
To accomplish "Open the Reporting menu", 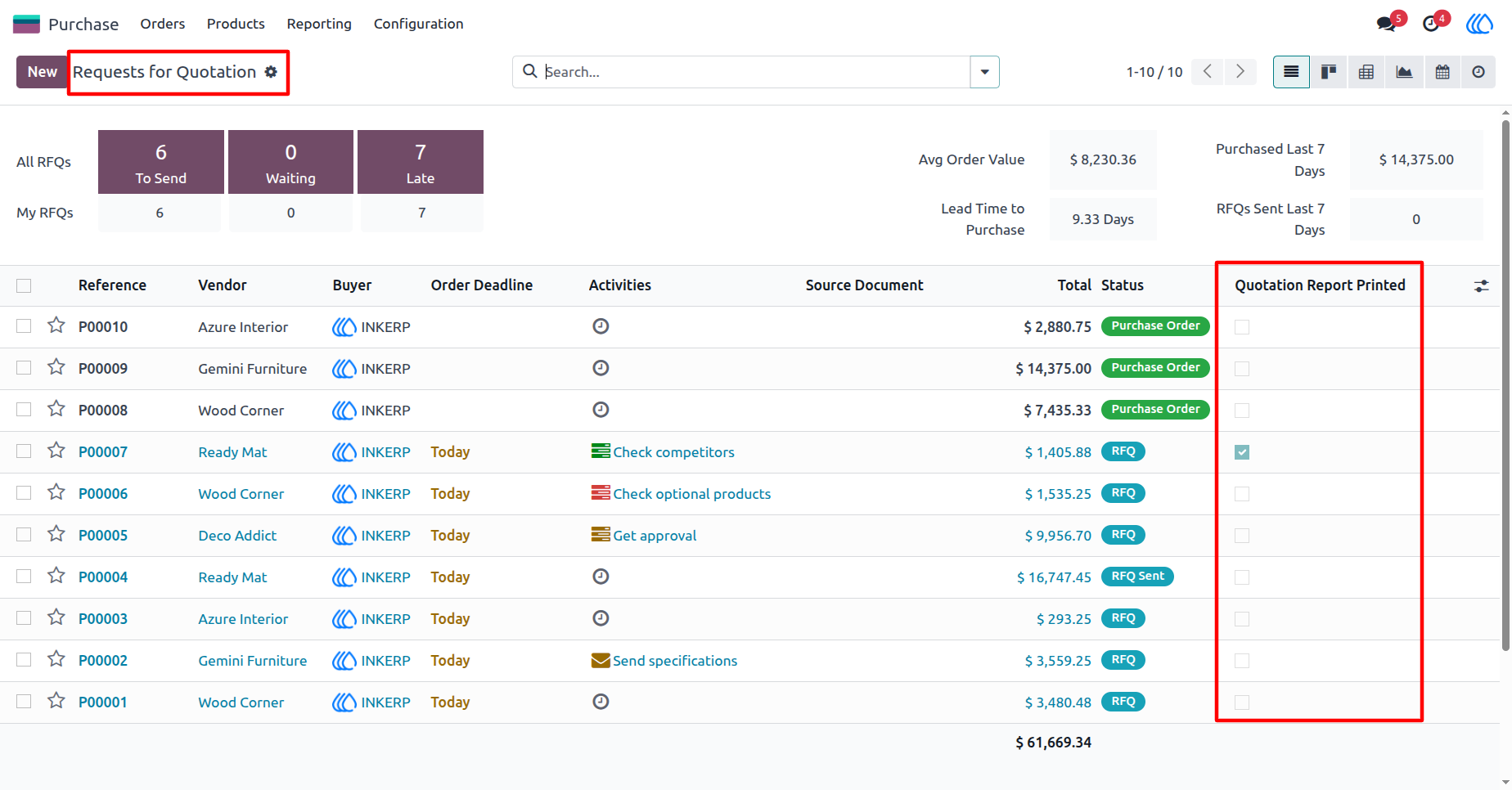I will pyautogui.click(x=319, y=24).
